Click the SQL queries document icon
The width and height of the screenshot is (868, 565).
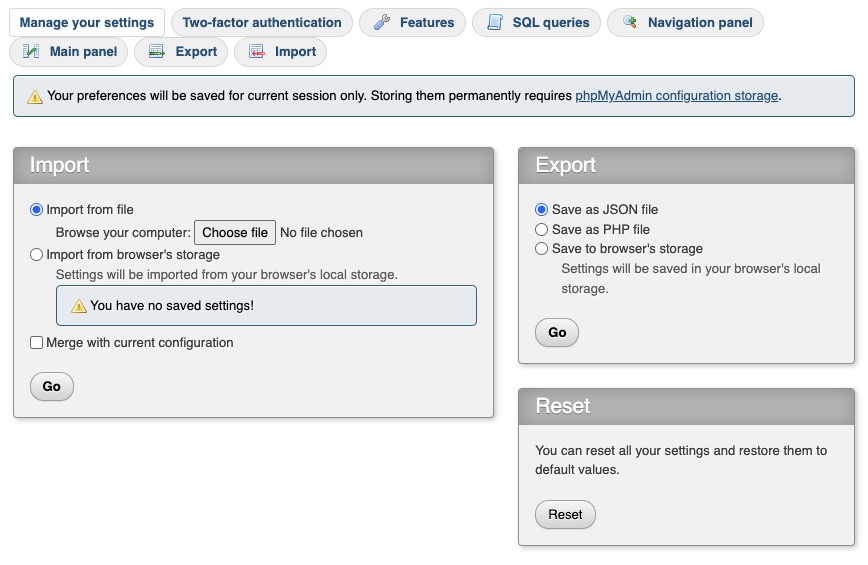tap(494, 23)
